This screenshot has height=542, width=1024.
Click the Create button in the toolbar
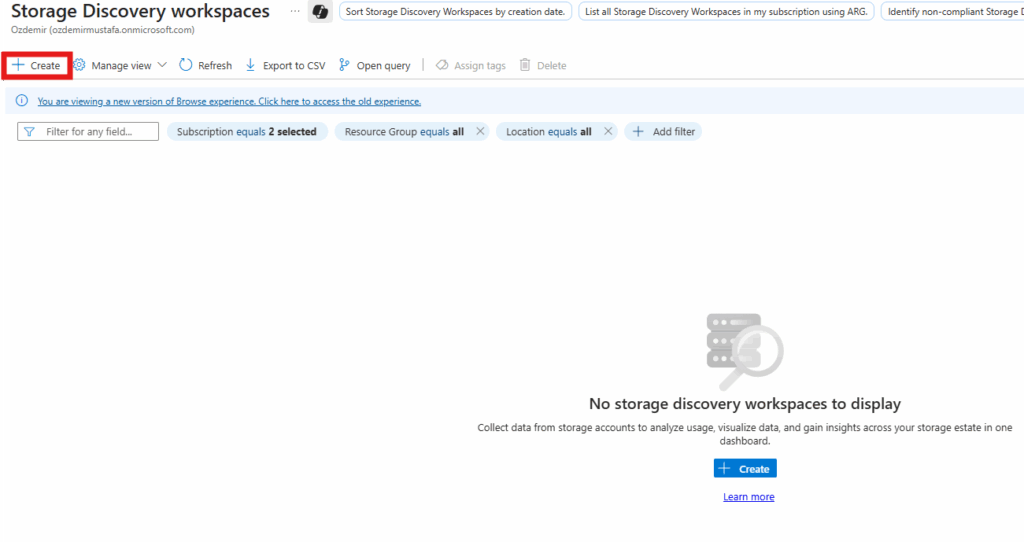37,65
